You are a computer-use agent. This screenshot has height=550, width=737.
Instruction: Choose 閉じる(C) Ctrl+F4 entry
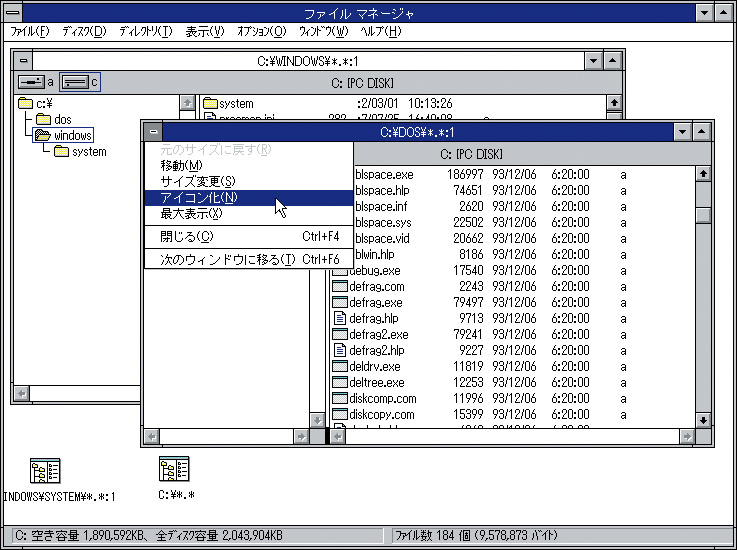[x=249, y=236]
